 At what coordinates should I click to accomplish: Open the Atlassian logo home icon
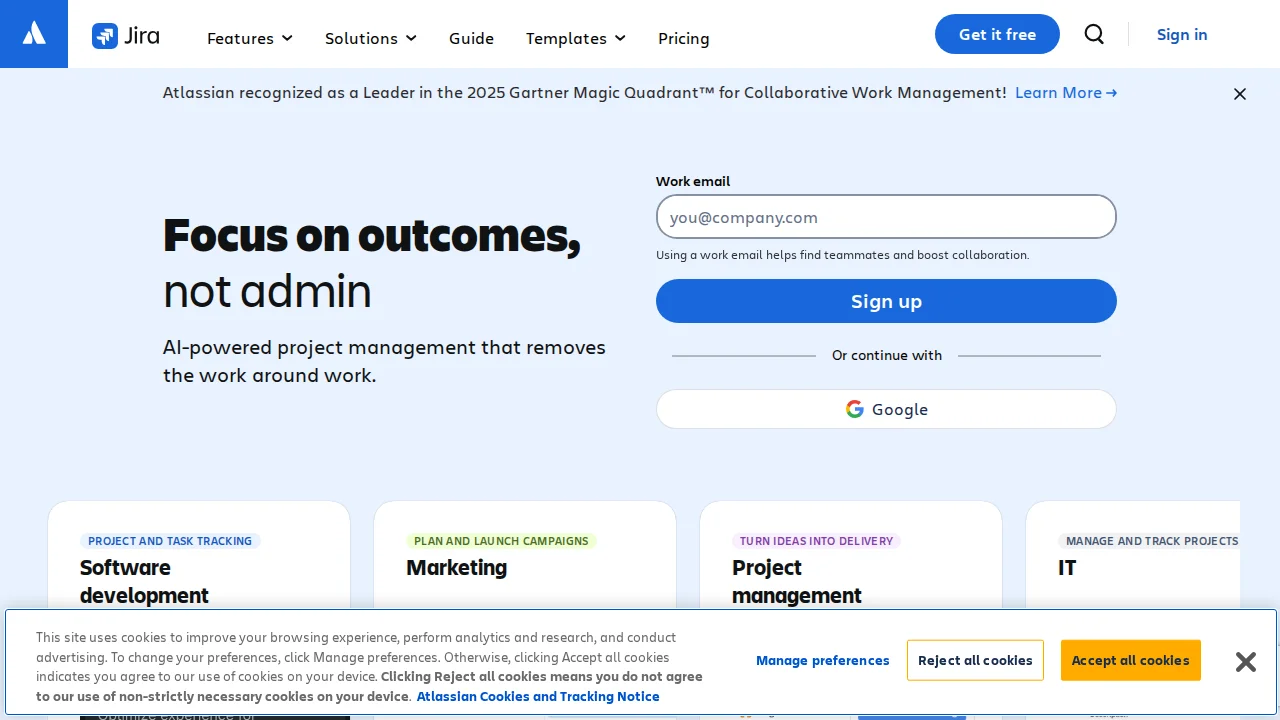34,34
